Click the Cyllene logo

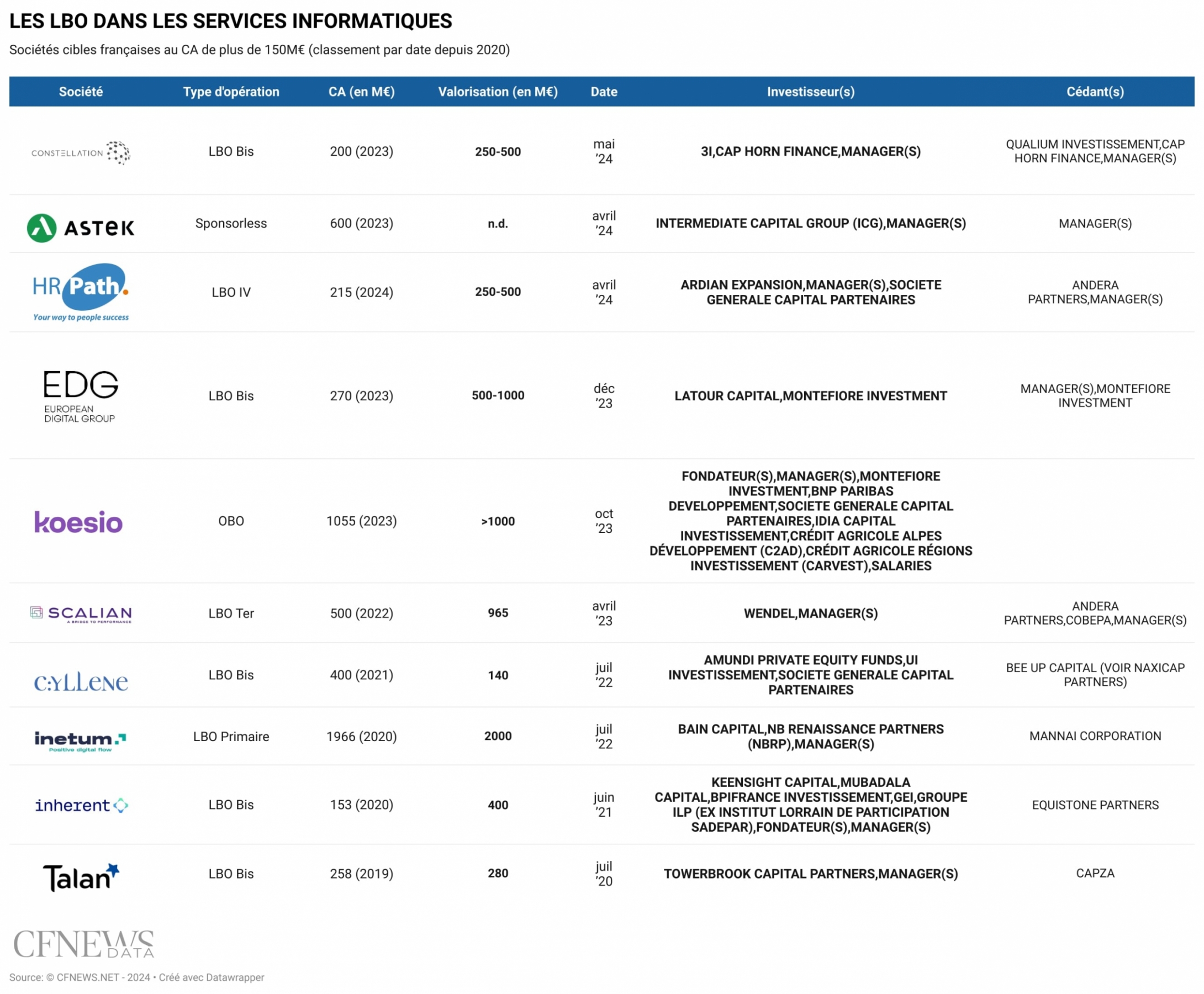(81, 681)
